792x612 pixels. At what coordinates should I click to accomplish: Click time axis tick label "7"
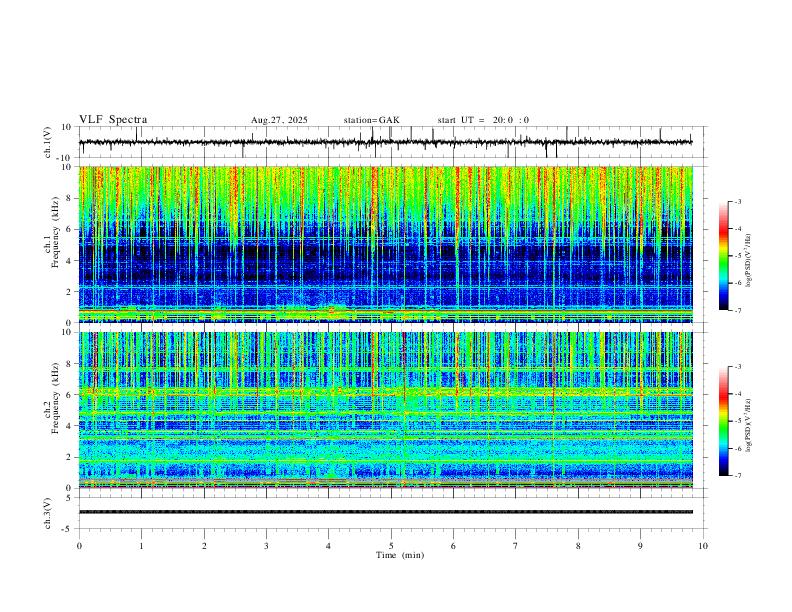pos(516,546)
